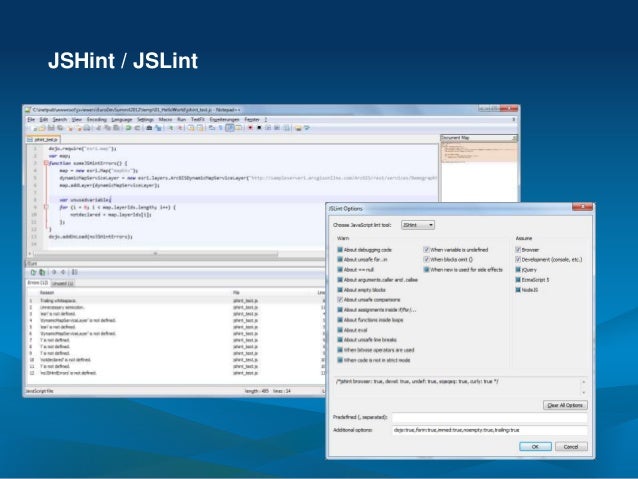Toggle the About eval checkbox

tap(340, 330)
